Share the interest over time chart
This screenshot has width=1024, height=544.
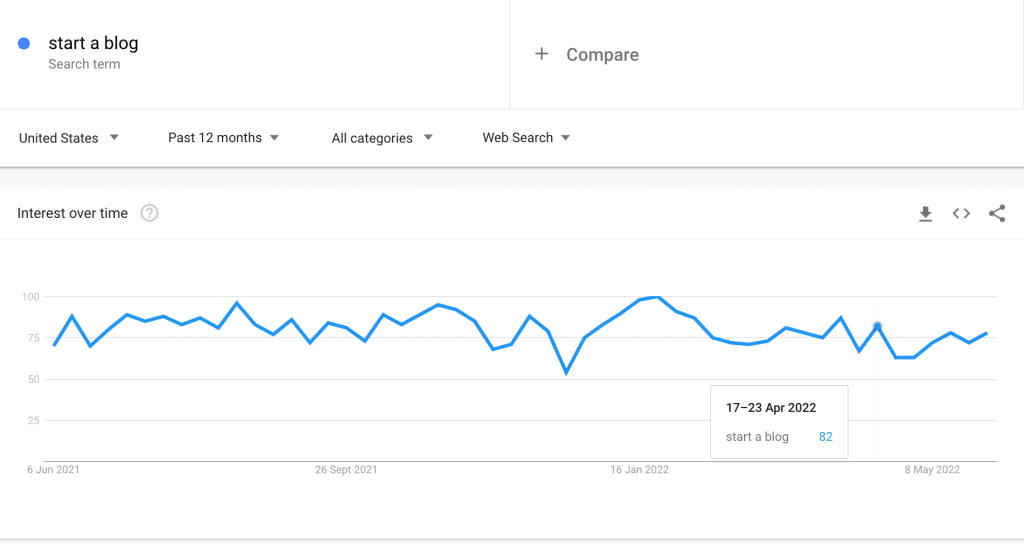point(997,213)
